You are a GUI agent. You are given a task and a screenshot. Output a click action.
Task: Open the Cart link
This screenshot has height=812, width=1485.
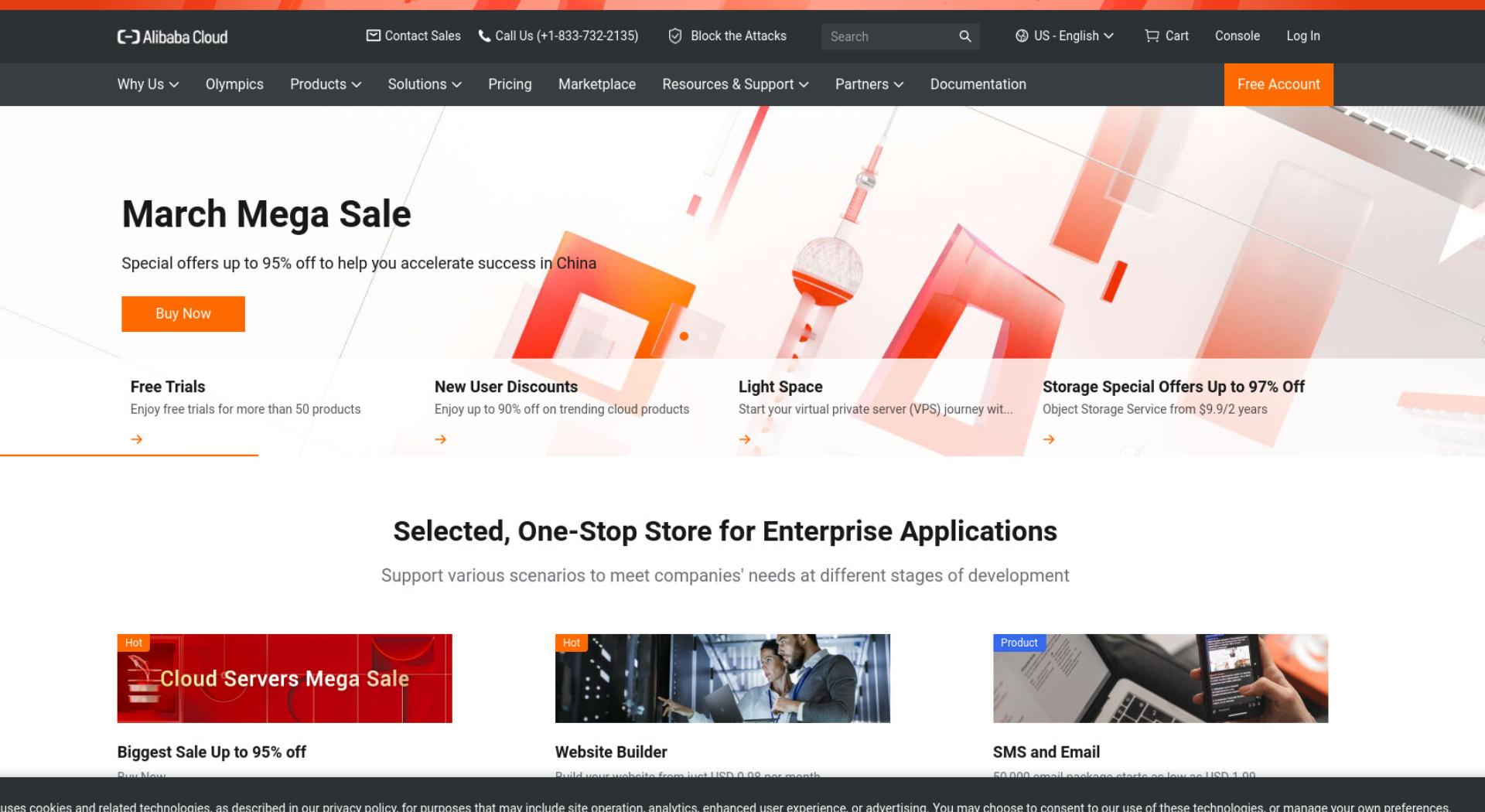pos(1167,36)
